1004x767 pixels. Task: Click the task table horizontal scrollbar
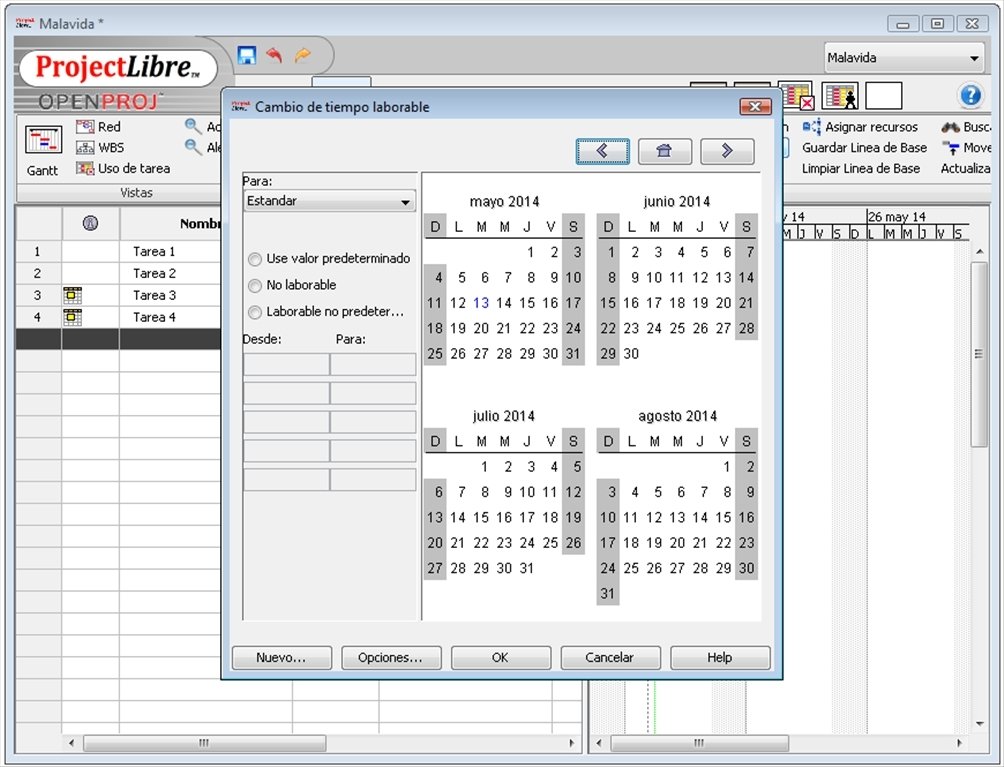click(205, 743)
